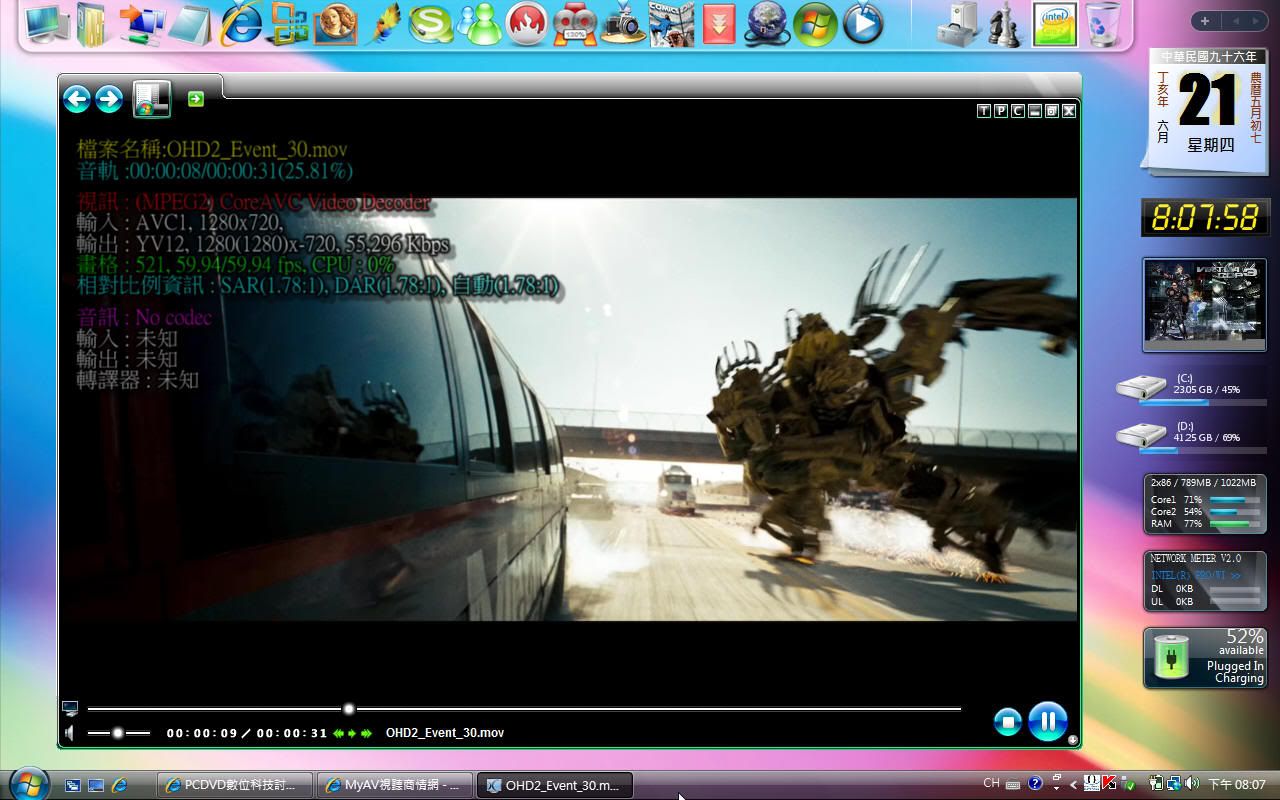Click the back arrow in the player
The height and width of the screenshot is (800, 1280).
pyautogui.click(x=77, y=99)
